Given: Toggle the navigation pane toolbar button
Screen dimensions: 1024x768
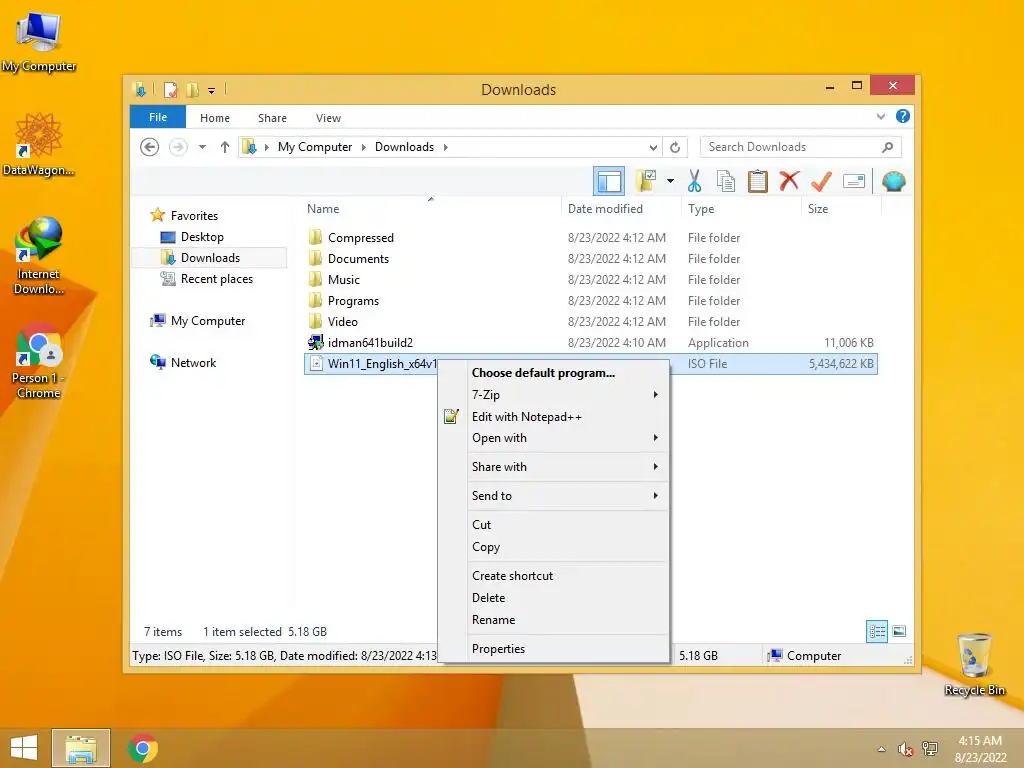Looking at the screenshot, I should point(609,181).
